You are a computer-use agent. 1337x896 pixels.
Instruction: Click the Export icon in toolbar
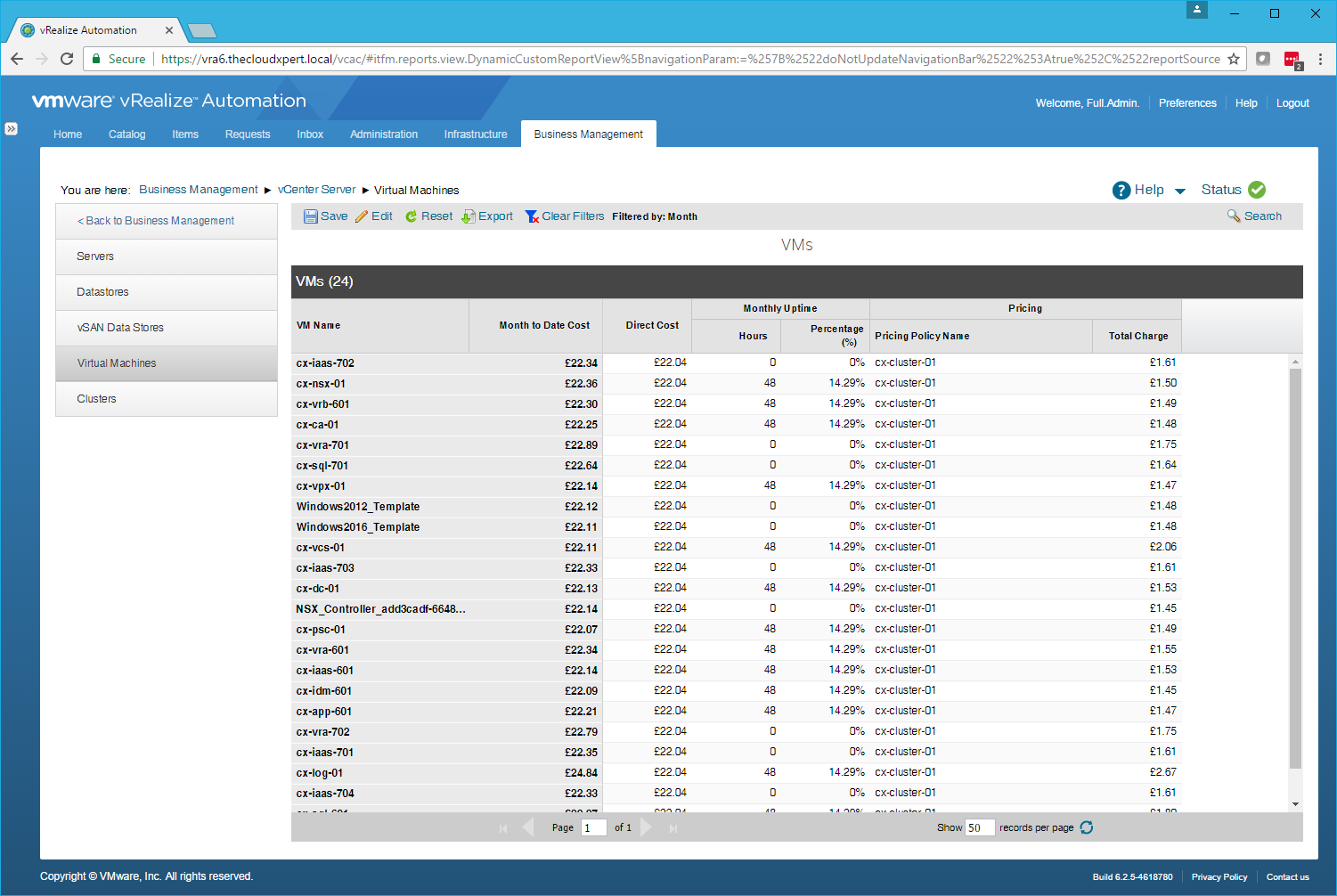(x=469, y=216)
